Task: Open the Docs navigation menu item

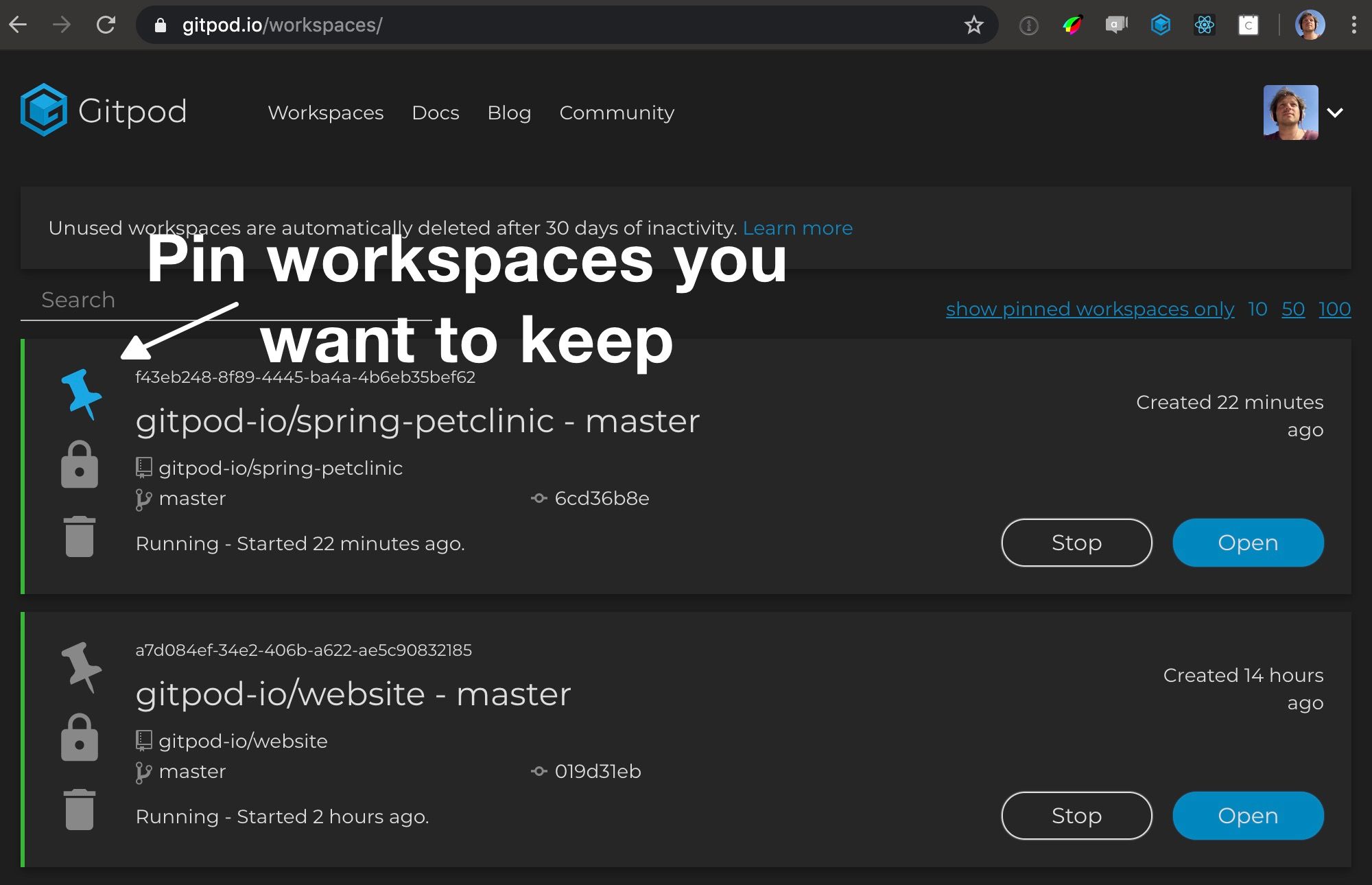Action: 435,113
